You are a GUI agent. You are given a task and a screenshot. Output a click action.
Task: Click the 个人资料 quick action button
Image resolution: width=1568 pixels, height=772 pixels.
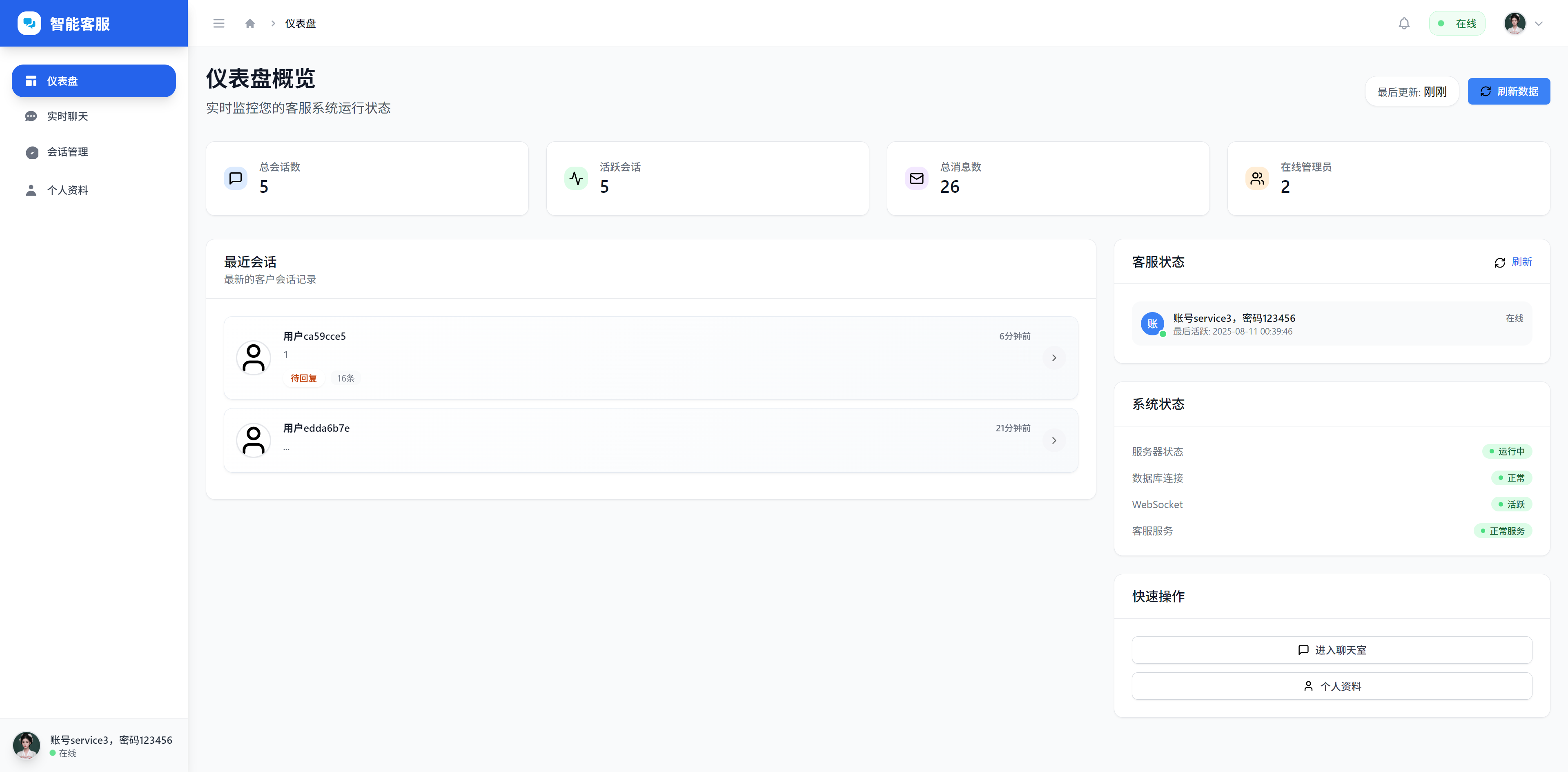click(1331, 686)
